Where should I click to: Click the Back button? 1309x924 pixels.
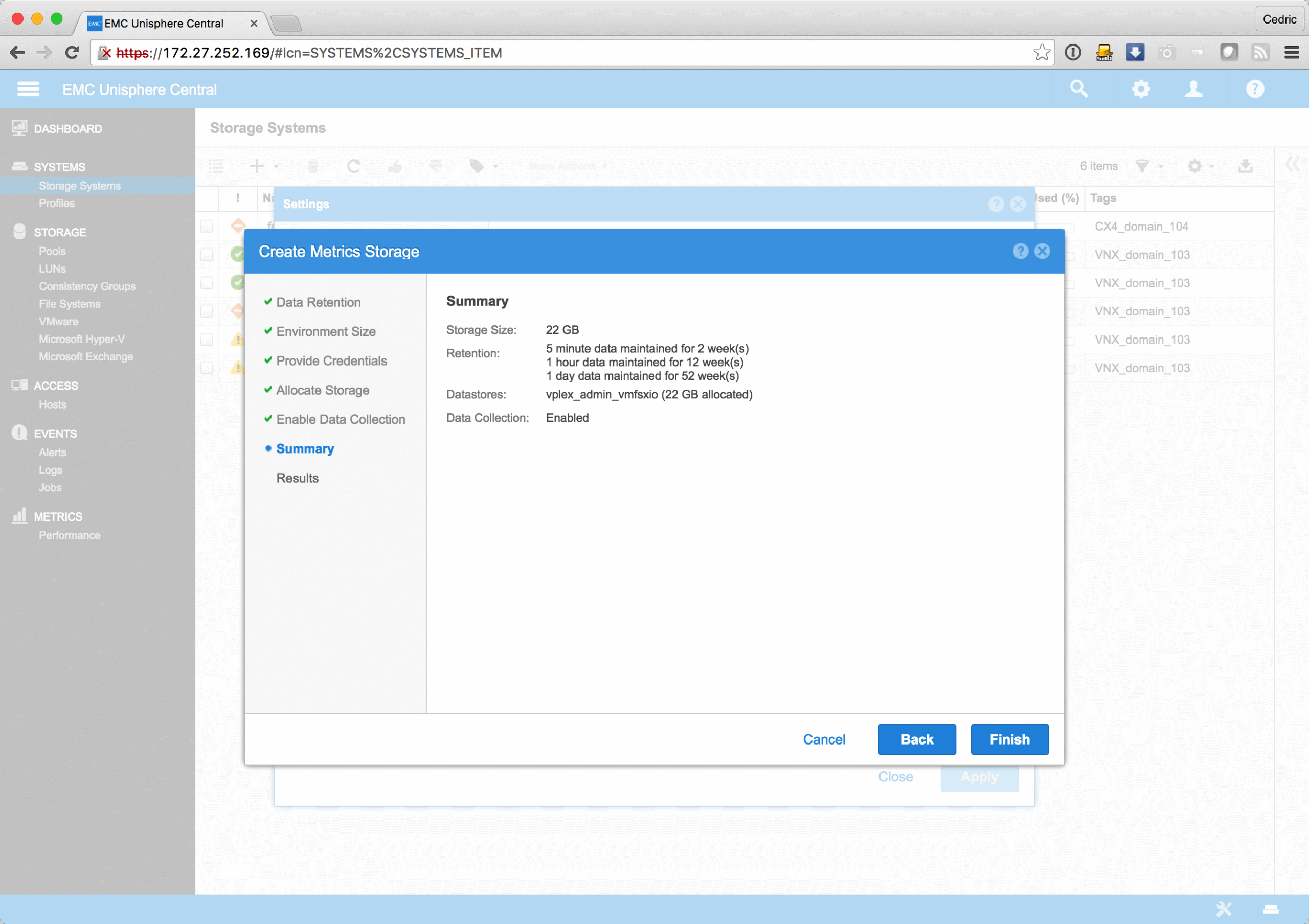click(x=916, y=739)
